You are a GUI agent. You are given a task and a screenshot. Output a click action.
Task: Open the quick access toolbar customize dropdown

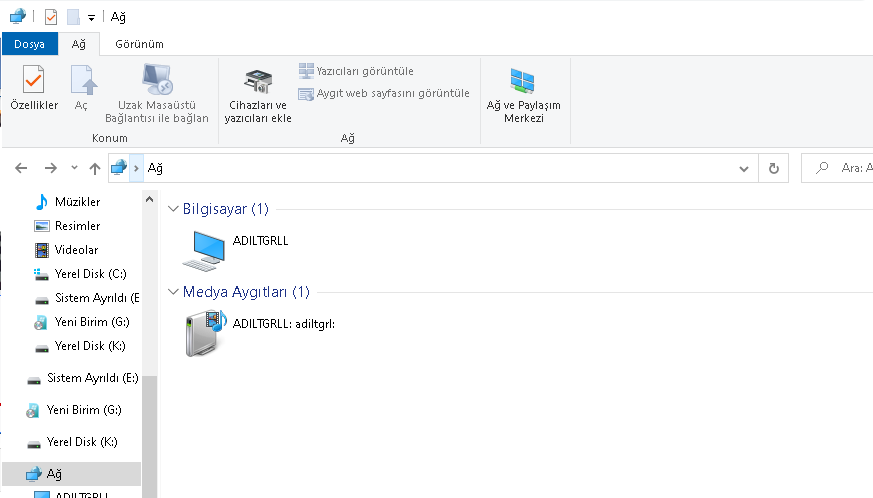point(91,18)
